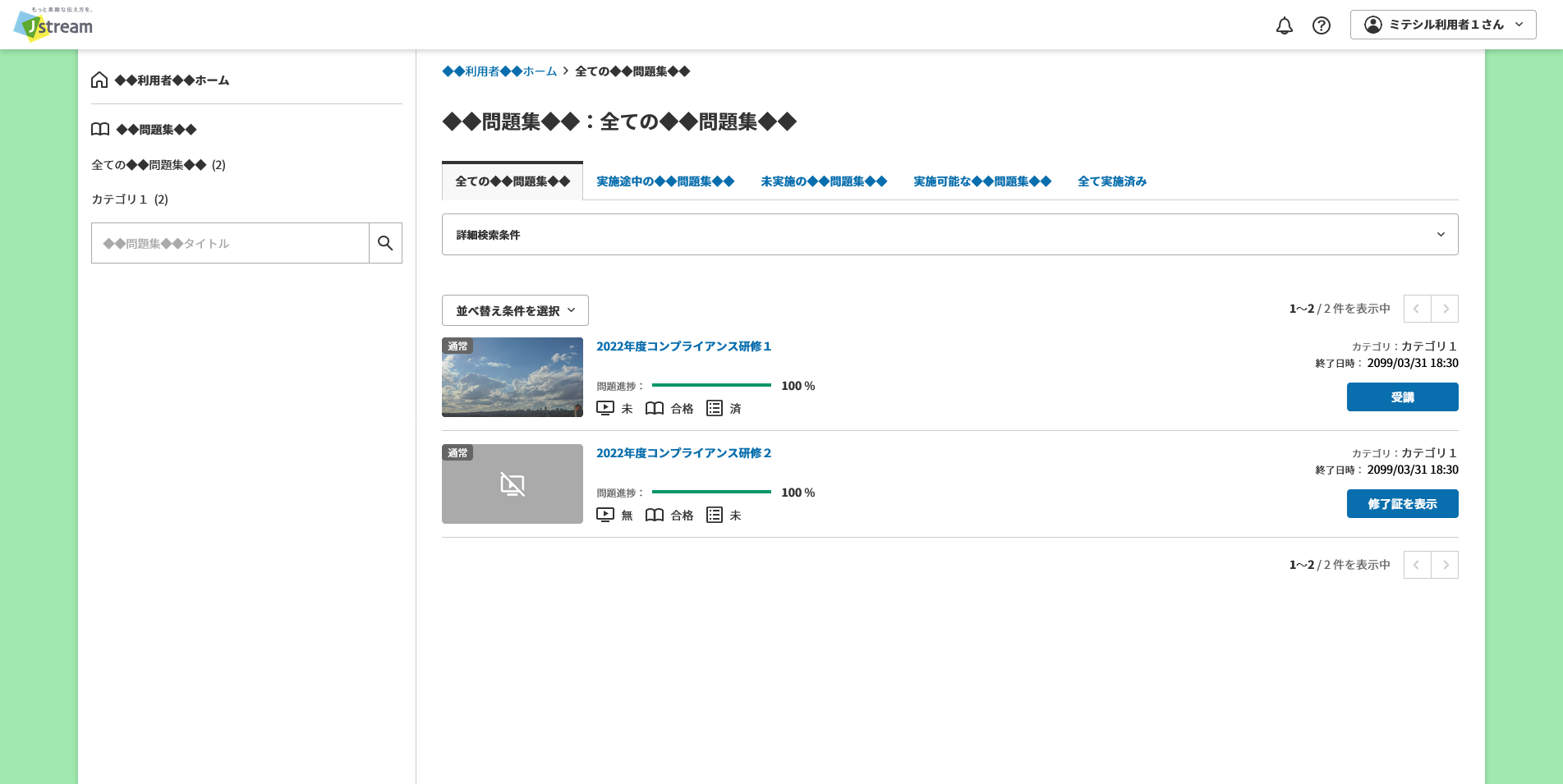Click the gray thumbnail of 研修２
This screenshot has width=1563, height=784.
click(513, 484)
